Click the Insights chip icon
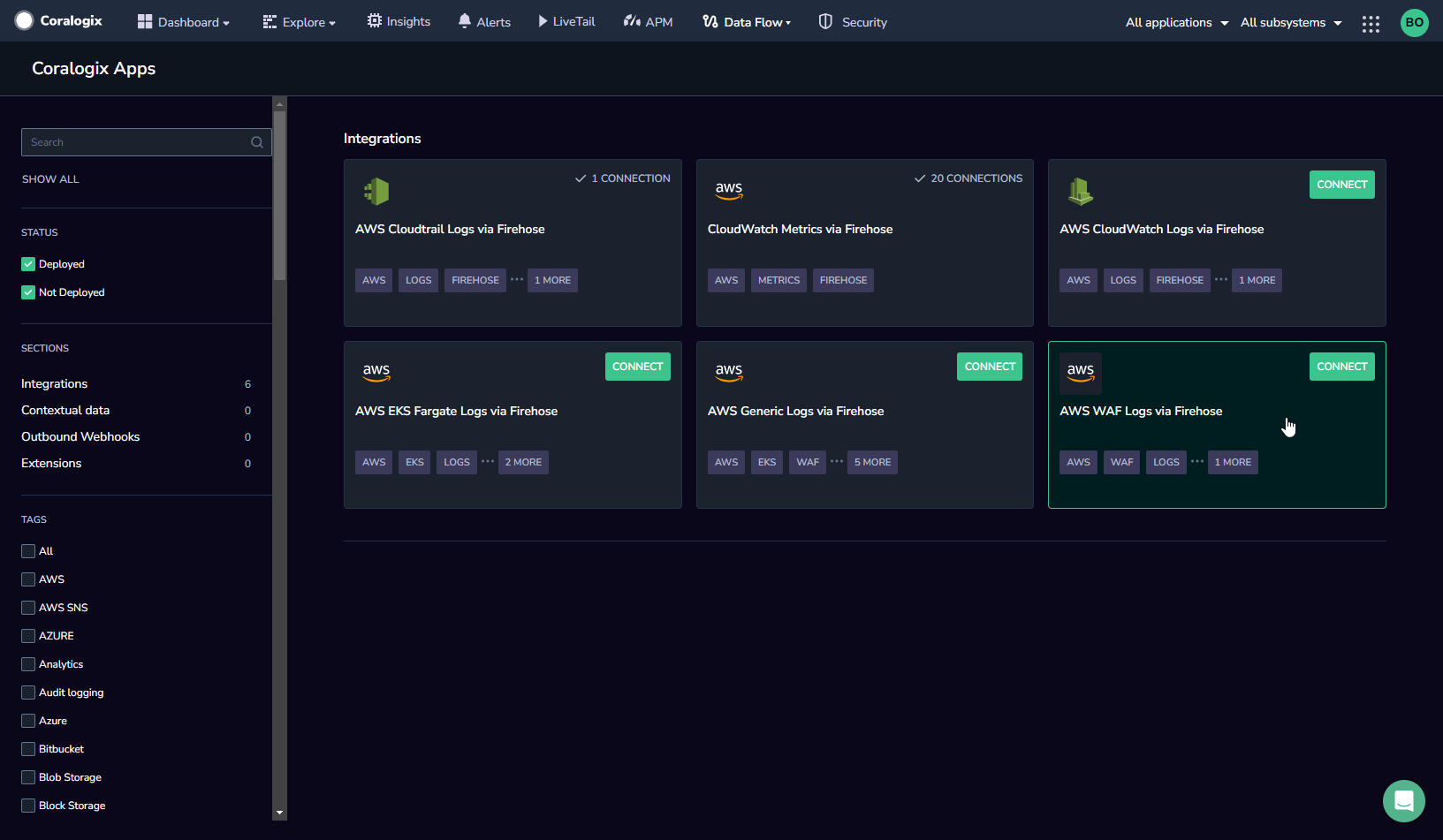This screenshot has height=840, width=1443. [375, 21]
